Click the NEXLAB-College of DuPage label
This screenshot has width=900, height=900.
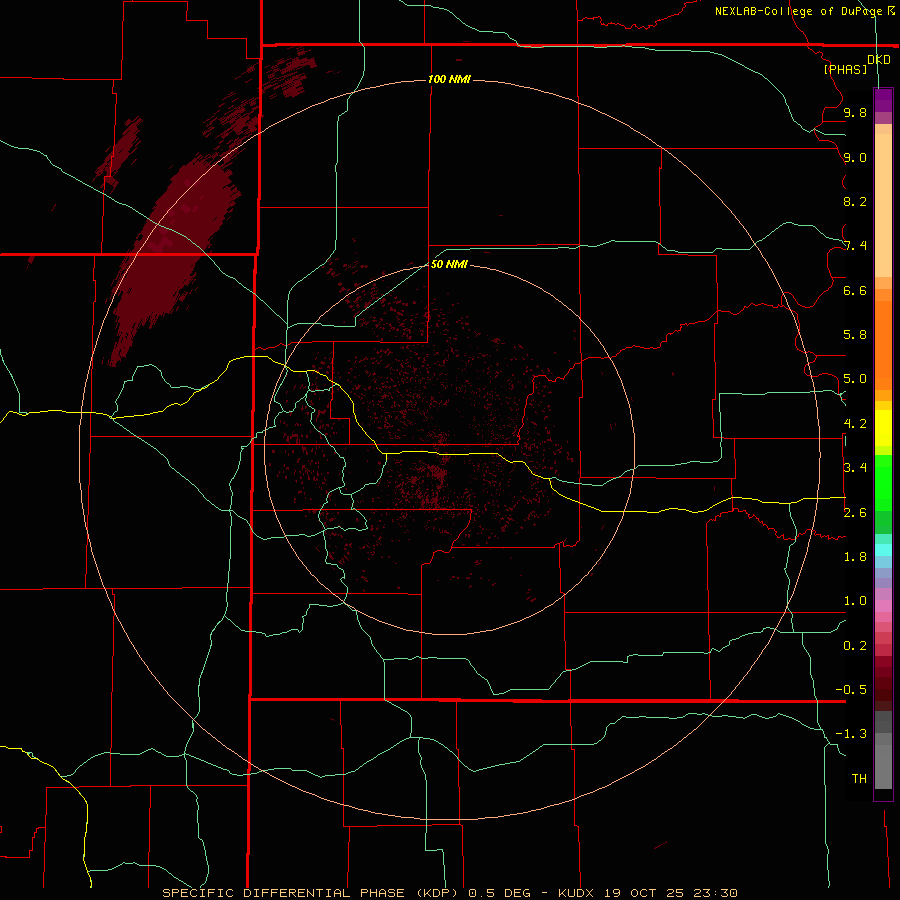(x=798, y=11)
